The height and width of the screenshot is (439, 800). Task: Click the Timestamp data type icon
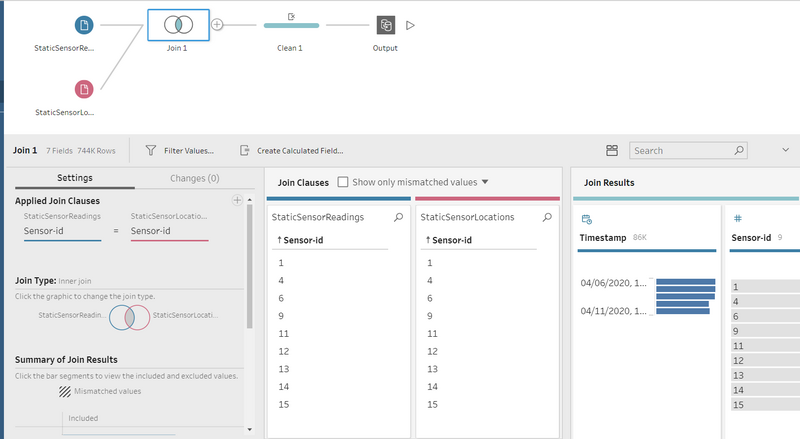coord(586,218)
